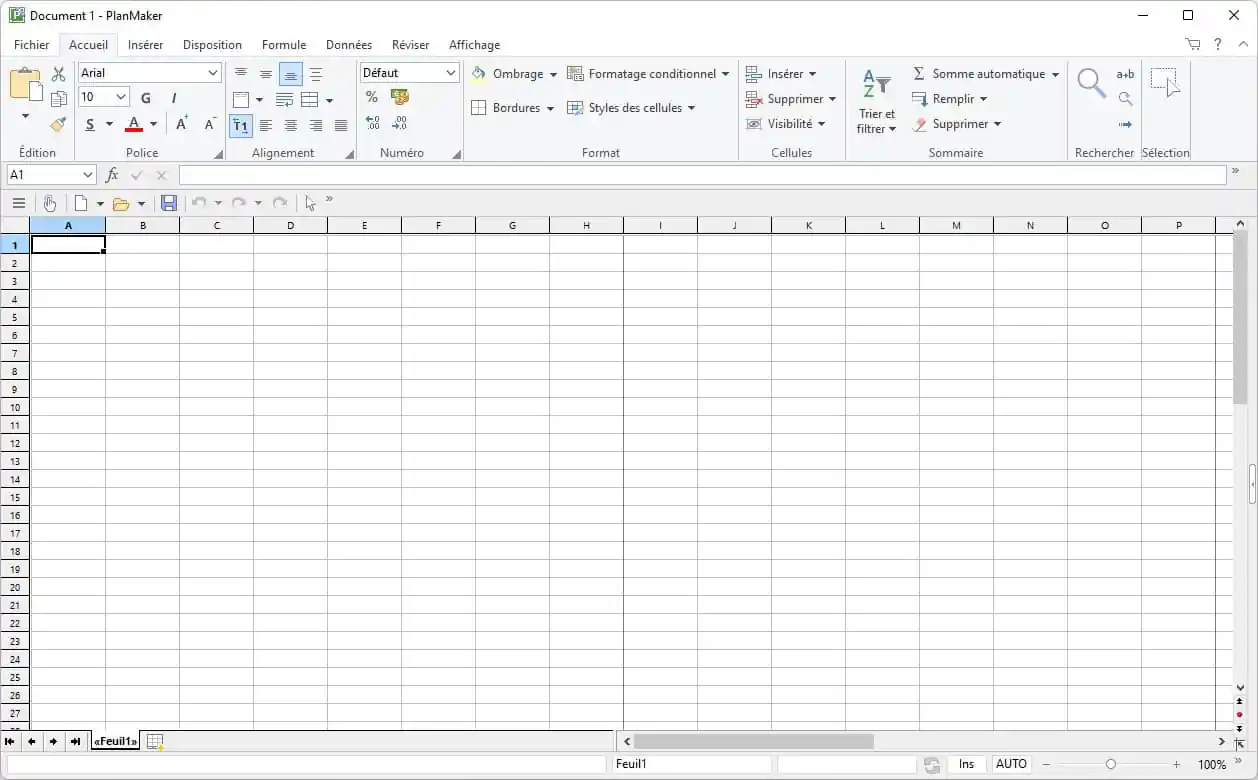1258x780 pixels.
Task: Click the Sélection dashed rectangle icon
Action: point(1165,84)
